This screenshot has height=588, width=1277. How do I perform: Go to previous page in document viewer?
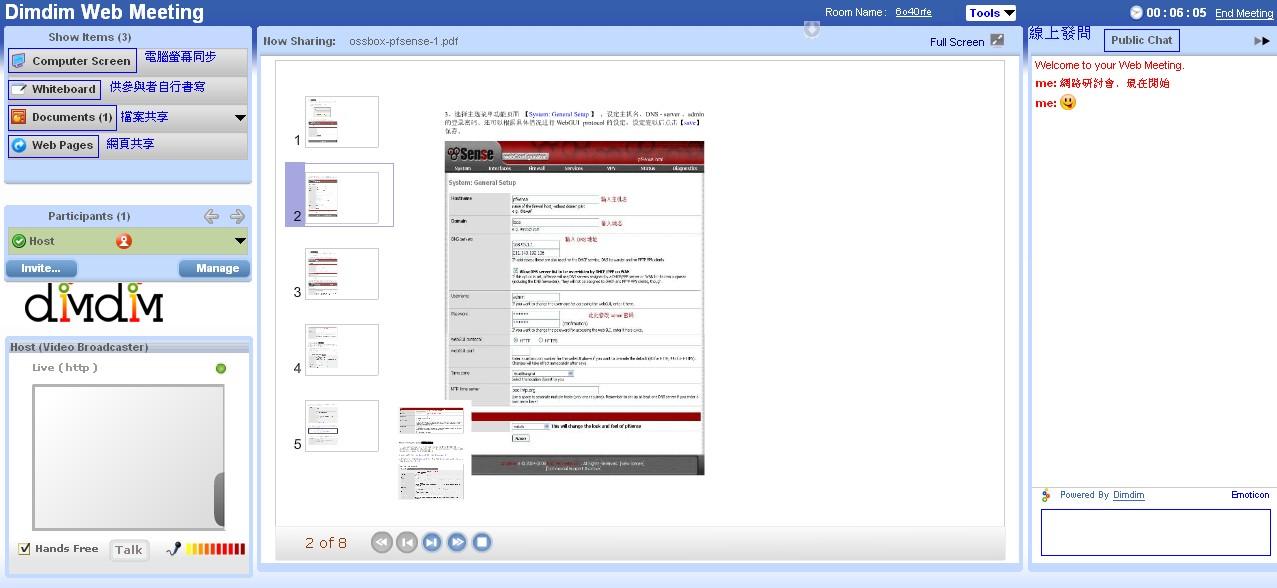[x=406, y=542]
